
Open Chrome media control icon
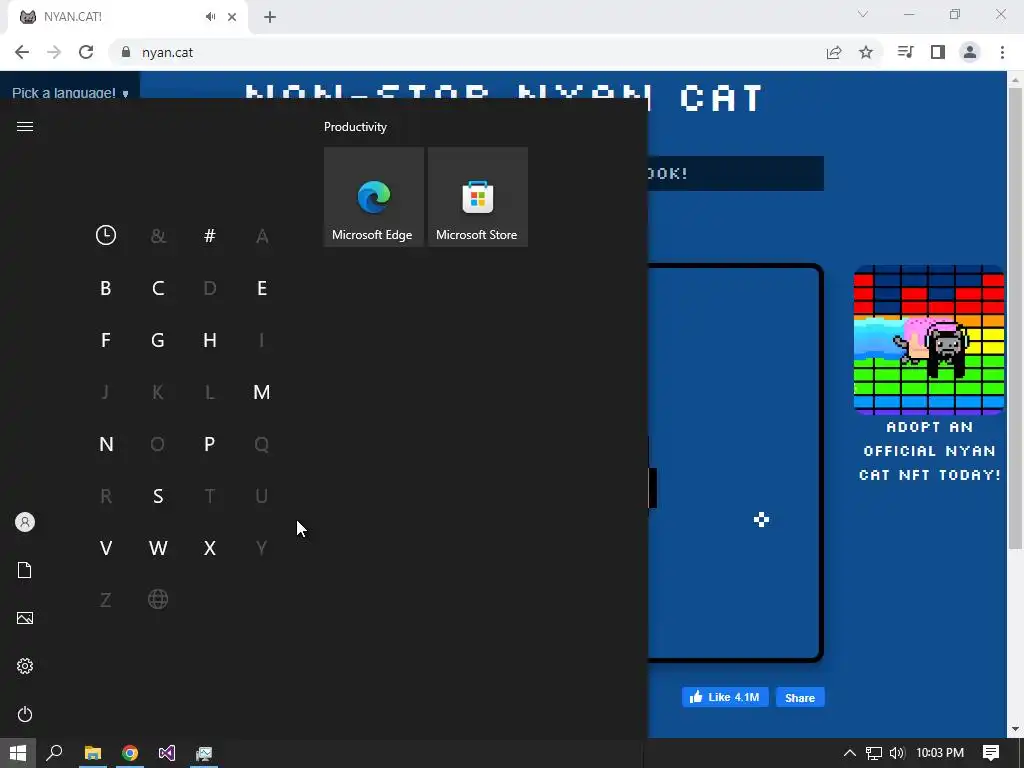point(905,52)
